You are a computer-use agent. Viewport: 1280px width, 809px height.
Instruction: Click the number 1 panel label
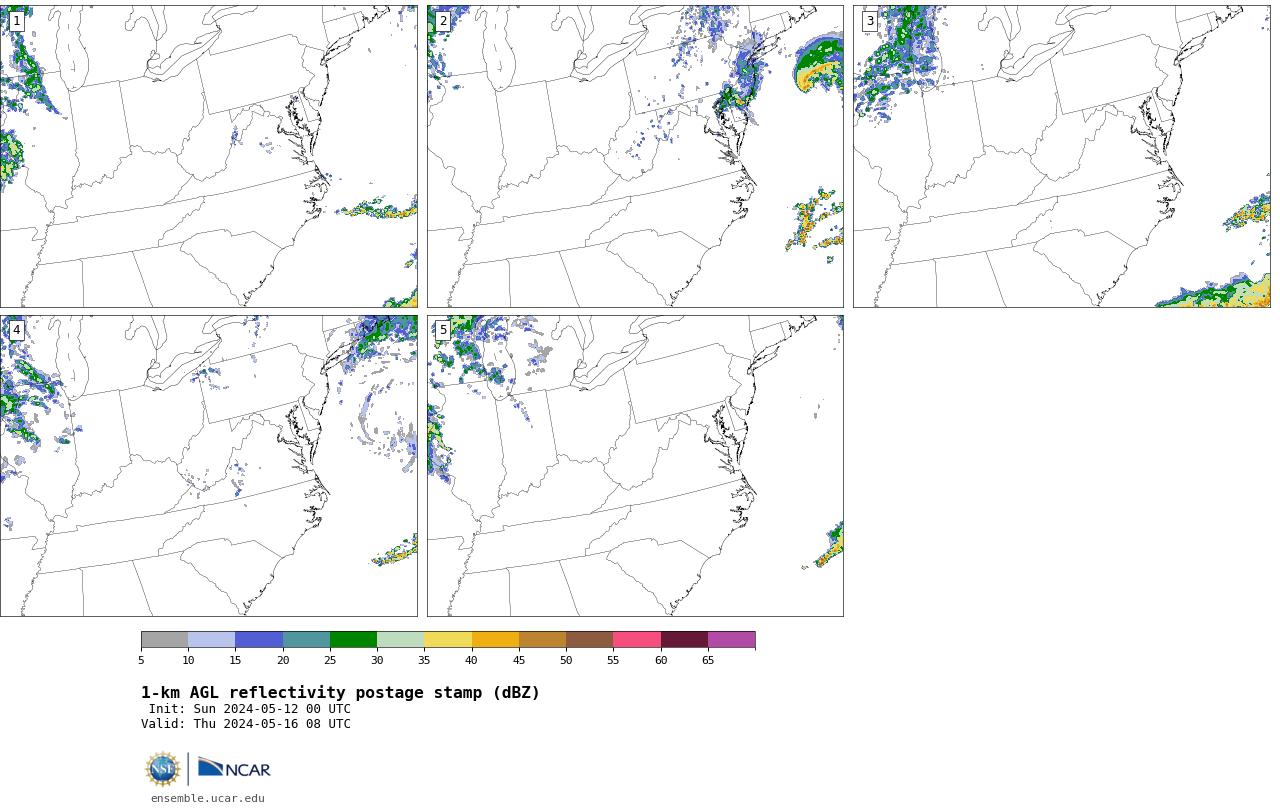coord(16,21)
